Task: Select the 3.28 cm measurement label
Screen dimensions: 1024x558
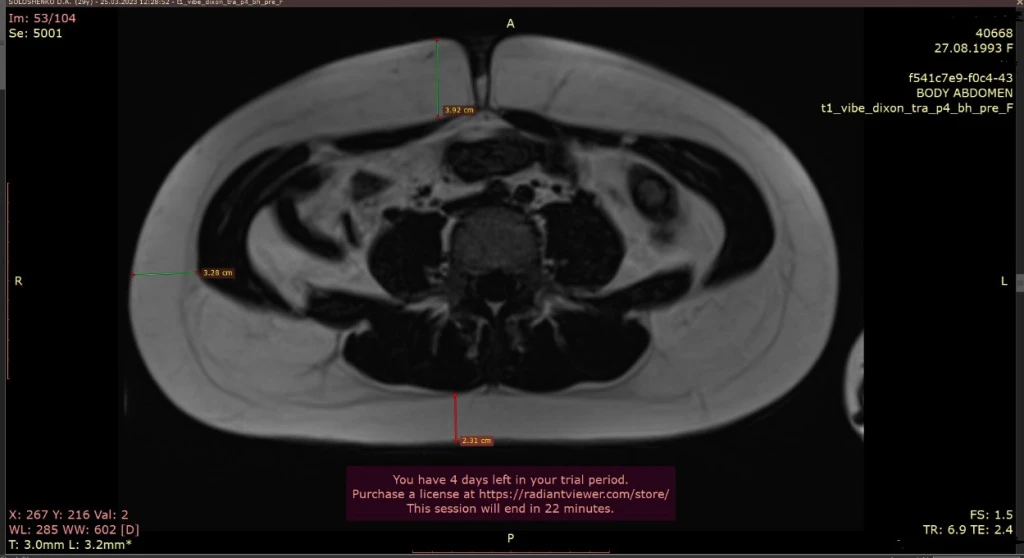Action: point(217,272)
